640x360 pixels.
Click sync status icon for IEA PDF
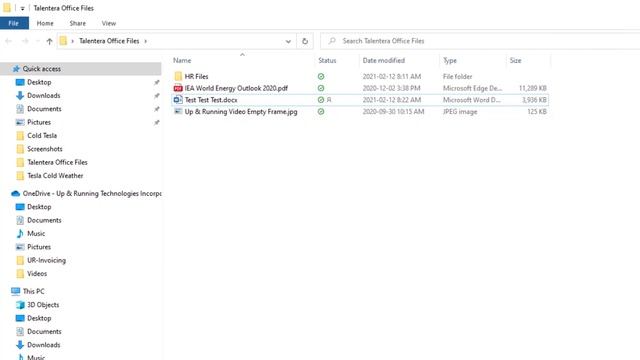[x=321, y=88]
